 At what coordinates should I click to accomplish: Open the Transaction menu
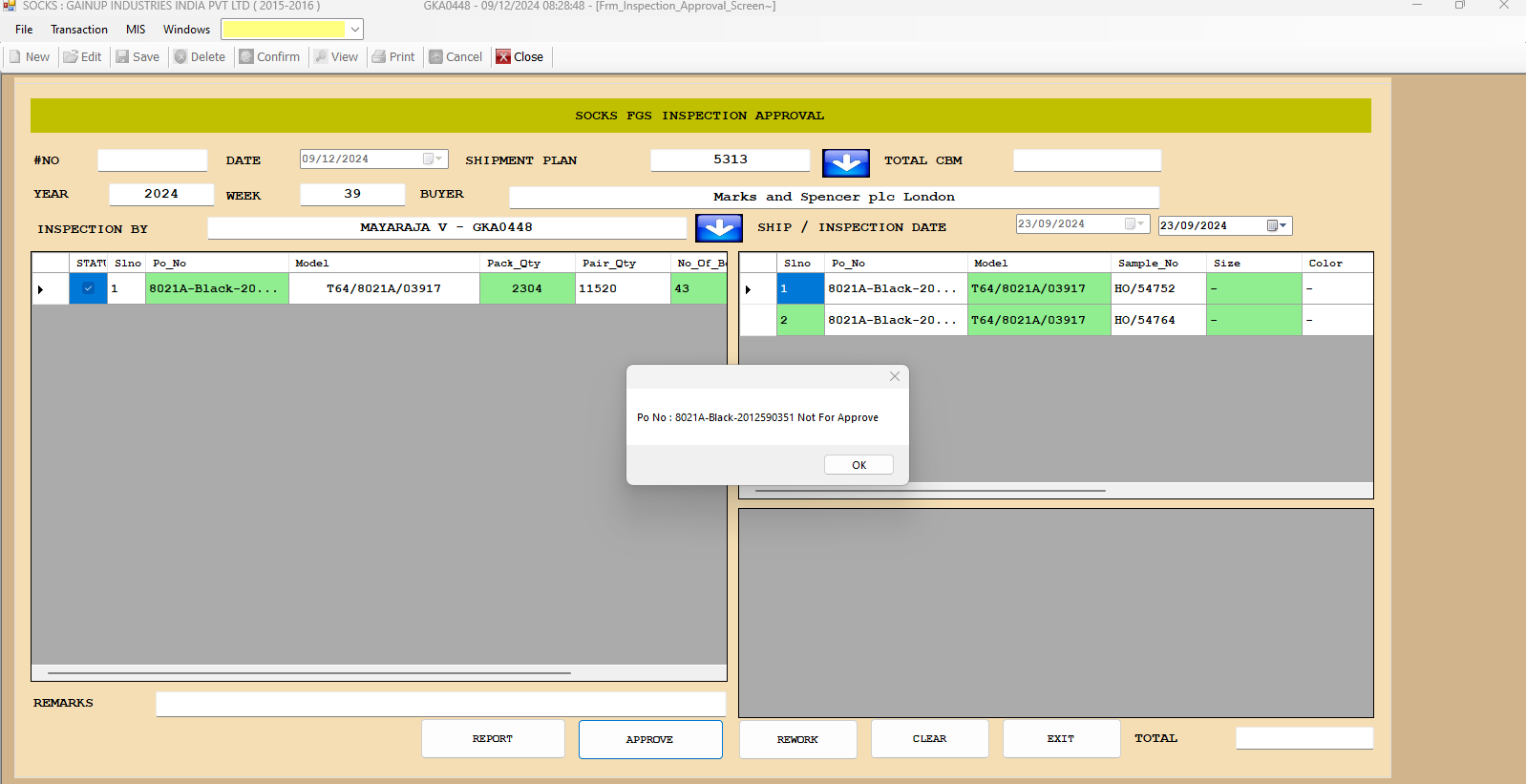[x=79, y=30]
